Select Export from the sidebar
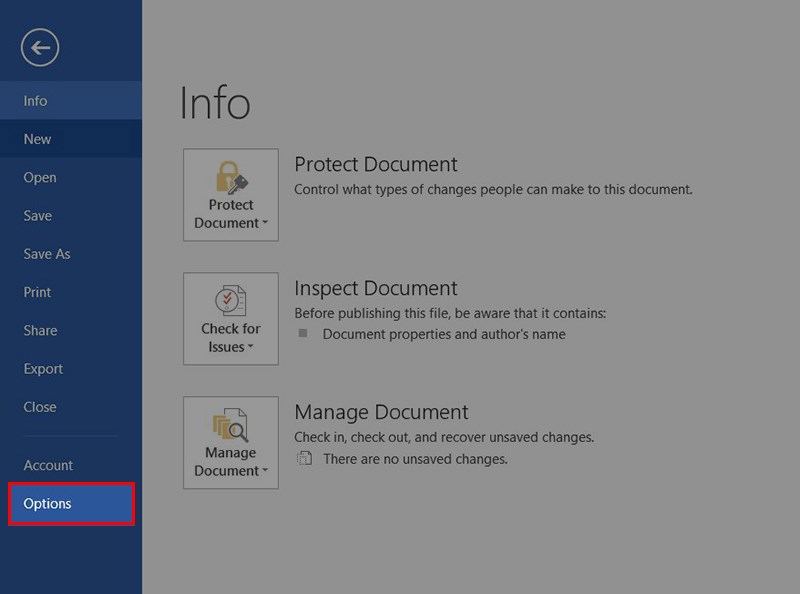Screen dimensions: 800x594 [x=44, y=369]
